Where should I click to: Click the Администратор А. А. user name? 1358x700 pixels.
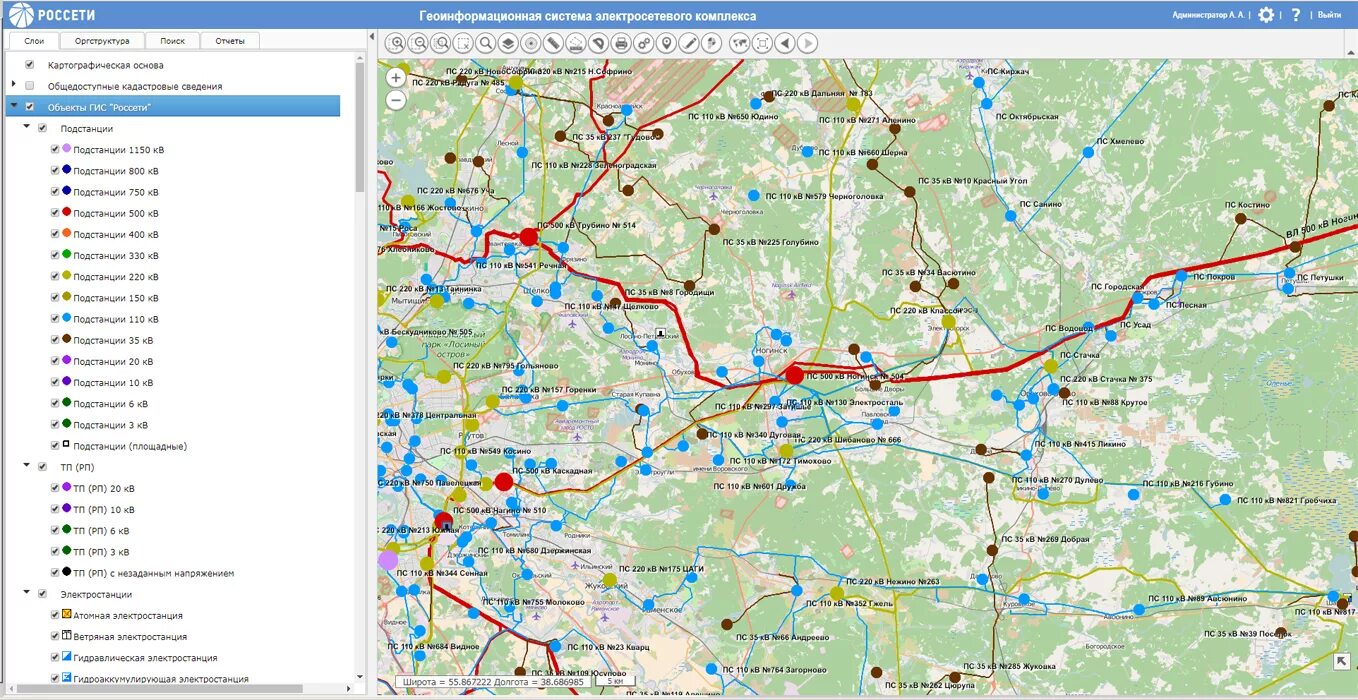click(1209, 15)
